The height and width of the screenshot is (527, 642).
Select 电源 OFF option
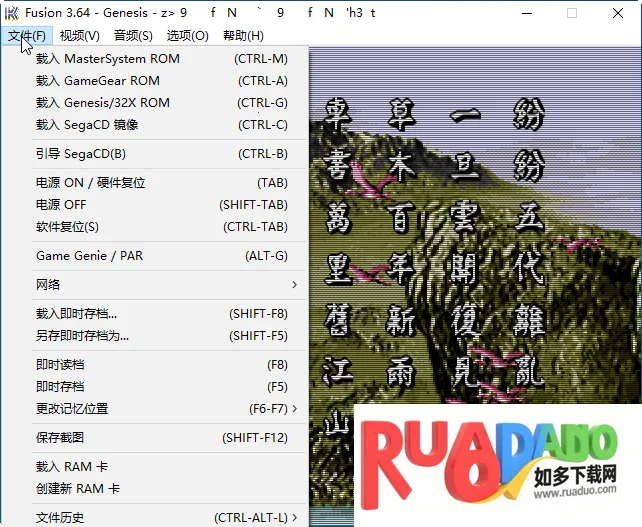[61, 205]
